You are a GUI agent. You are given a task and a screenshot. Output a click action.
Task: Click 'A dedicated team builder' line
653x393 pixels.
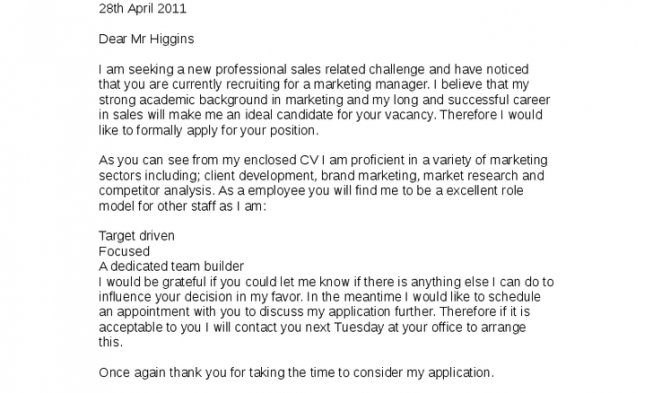pos(171,266)
